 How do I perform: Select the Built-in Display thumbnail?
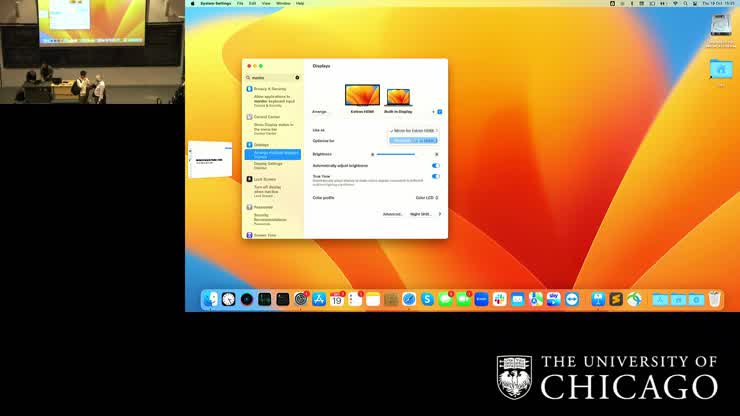coord(398,97)
